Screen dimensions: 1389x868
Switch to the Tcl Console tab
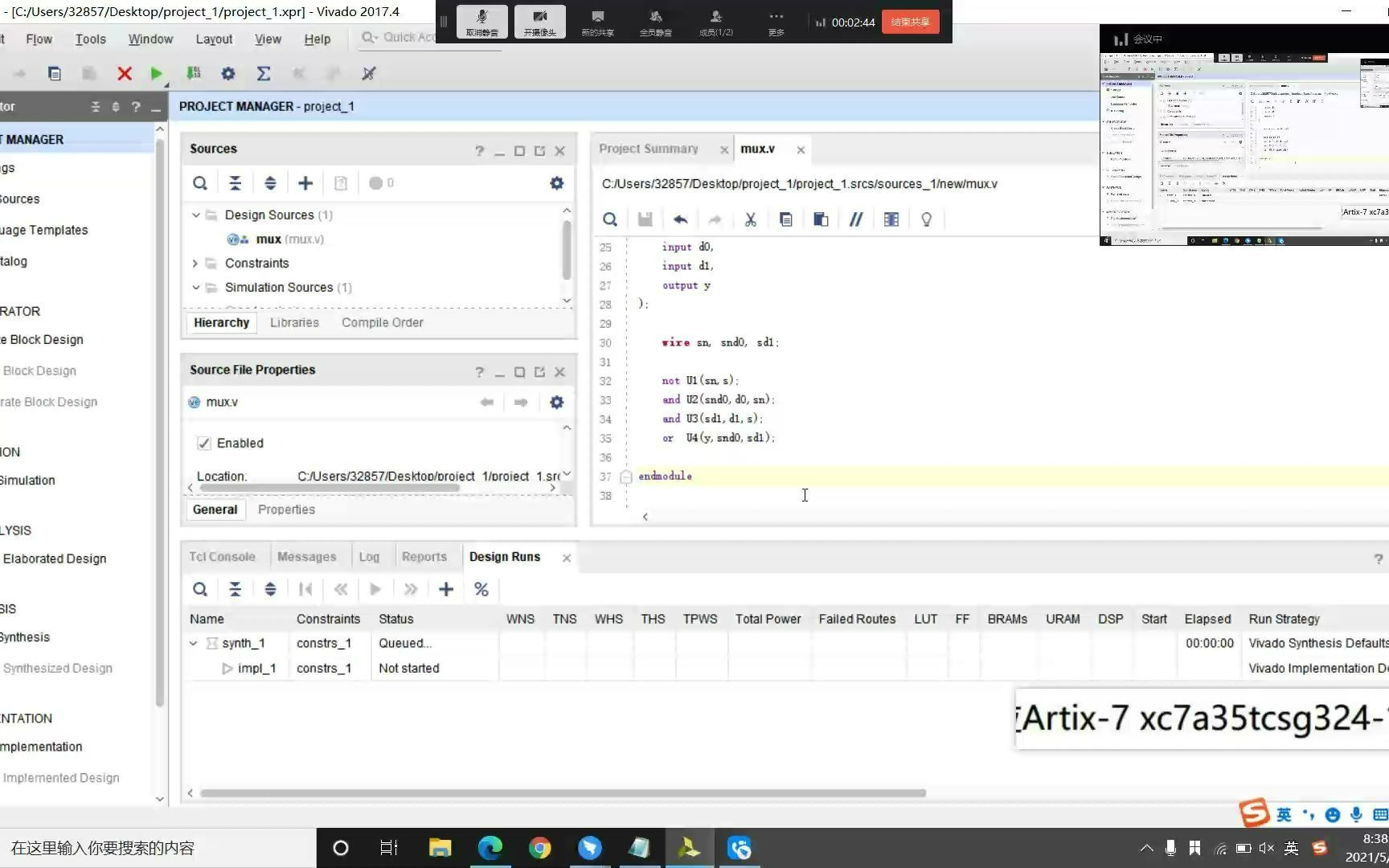click(x=222, y=557)
